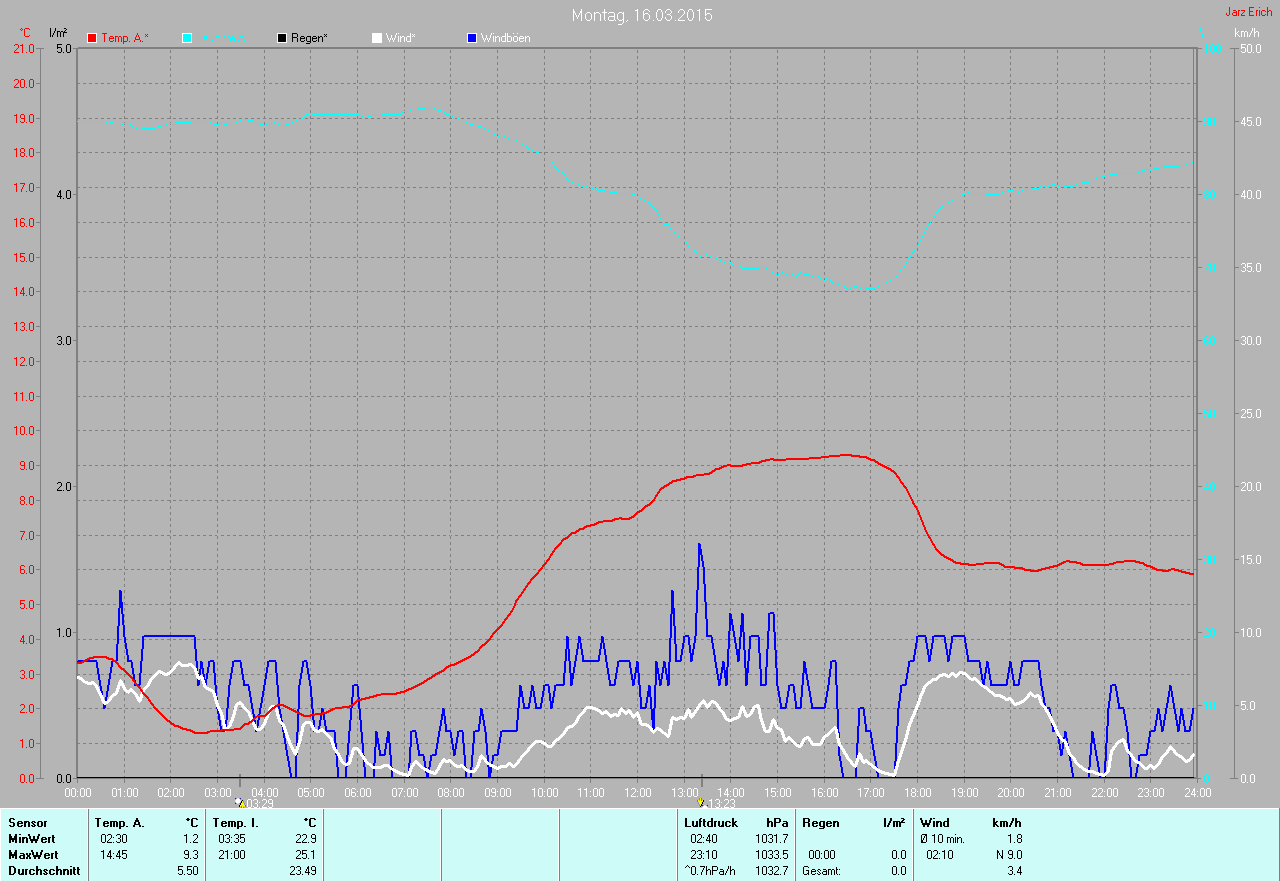Viewport: 1280px width, 881px height.
Task: Click the wind average value 3.4
Action: coord(1014,871)
